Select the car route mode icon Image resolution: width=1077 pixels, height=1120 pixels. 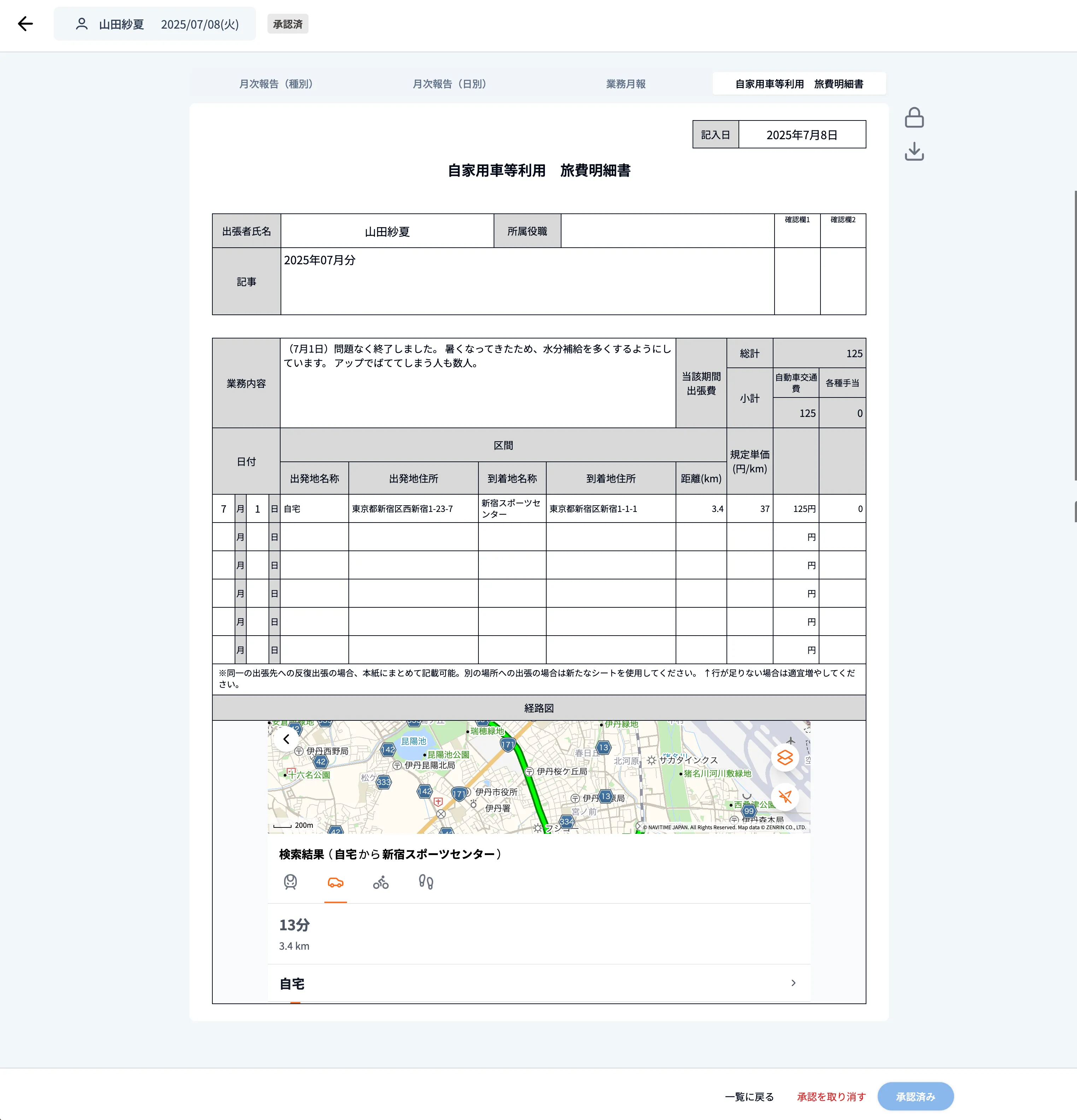[335, 882]
